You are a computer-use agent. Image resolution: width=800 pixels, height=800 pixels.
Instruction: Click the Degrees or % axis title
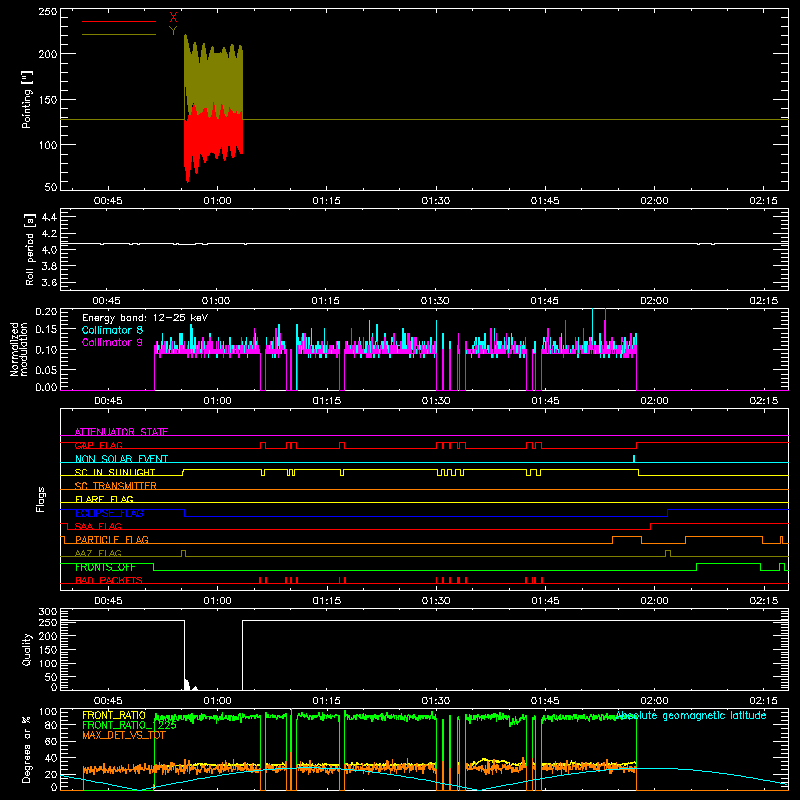click(x=27, y=749)
